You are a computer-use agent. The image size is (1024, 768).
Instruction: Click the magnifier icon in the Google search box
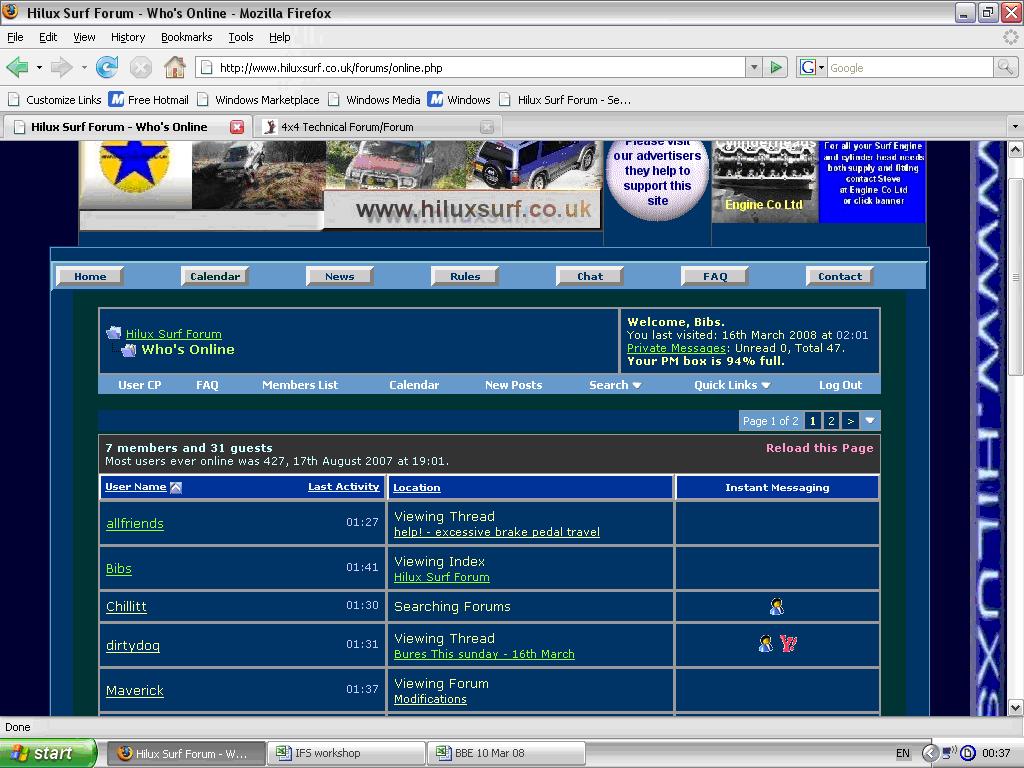tap(1005, 68)
